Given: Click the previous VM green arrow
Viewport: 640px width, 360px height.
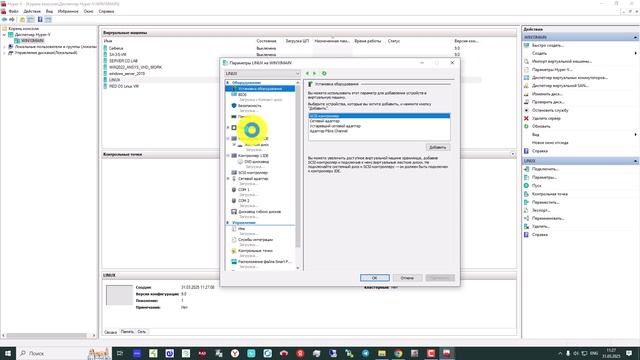Looking at the screenshot, I should click(307, 73).
